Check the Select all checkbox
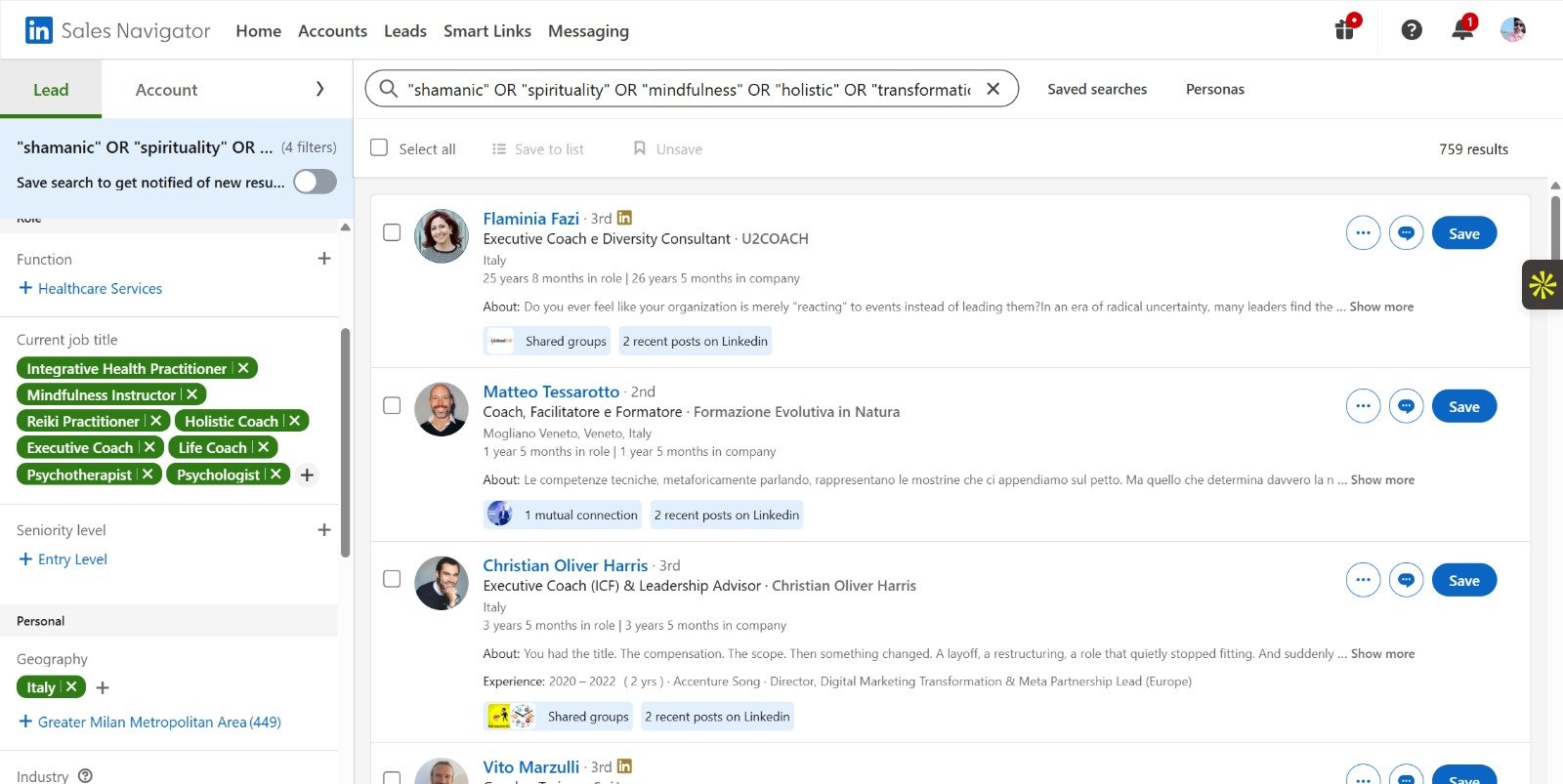Viewport: 1563px width, 784px height. 379,147
